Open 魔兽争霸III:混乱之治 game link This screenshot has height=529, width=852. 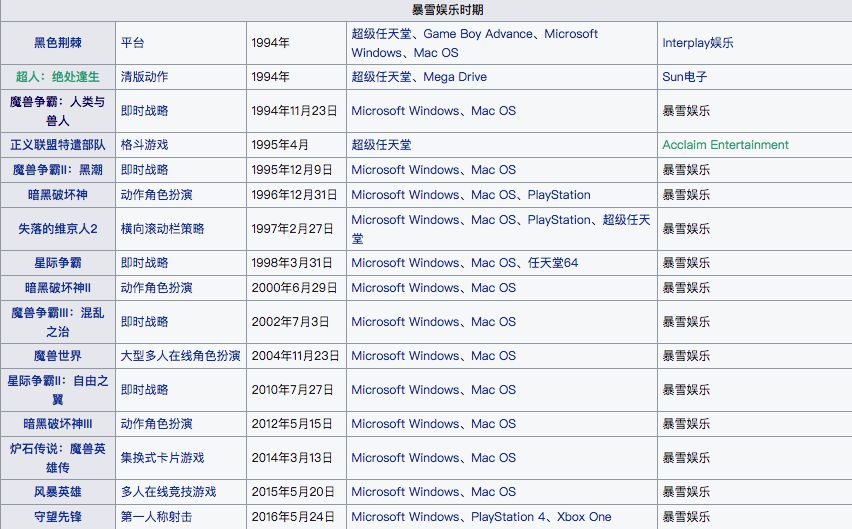58,322
